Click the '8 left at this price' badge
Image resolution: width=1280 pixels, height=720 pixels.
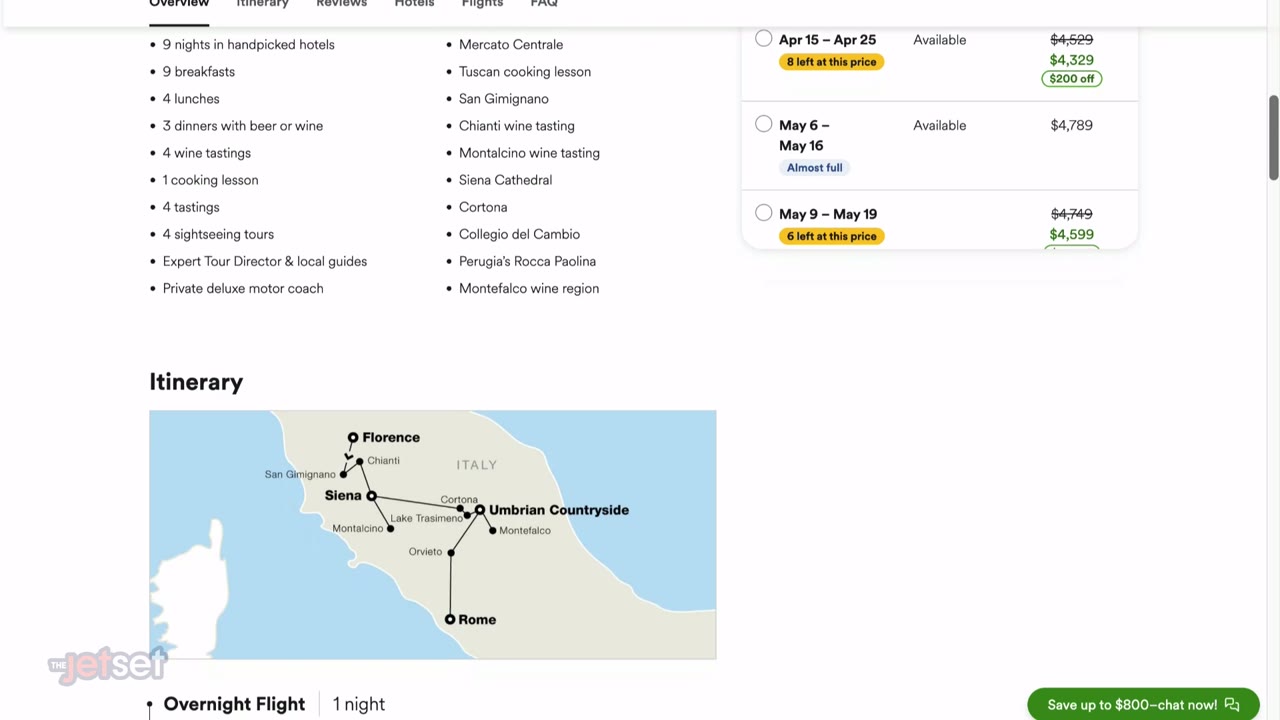coord(831,62)
